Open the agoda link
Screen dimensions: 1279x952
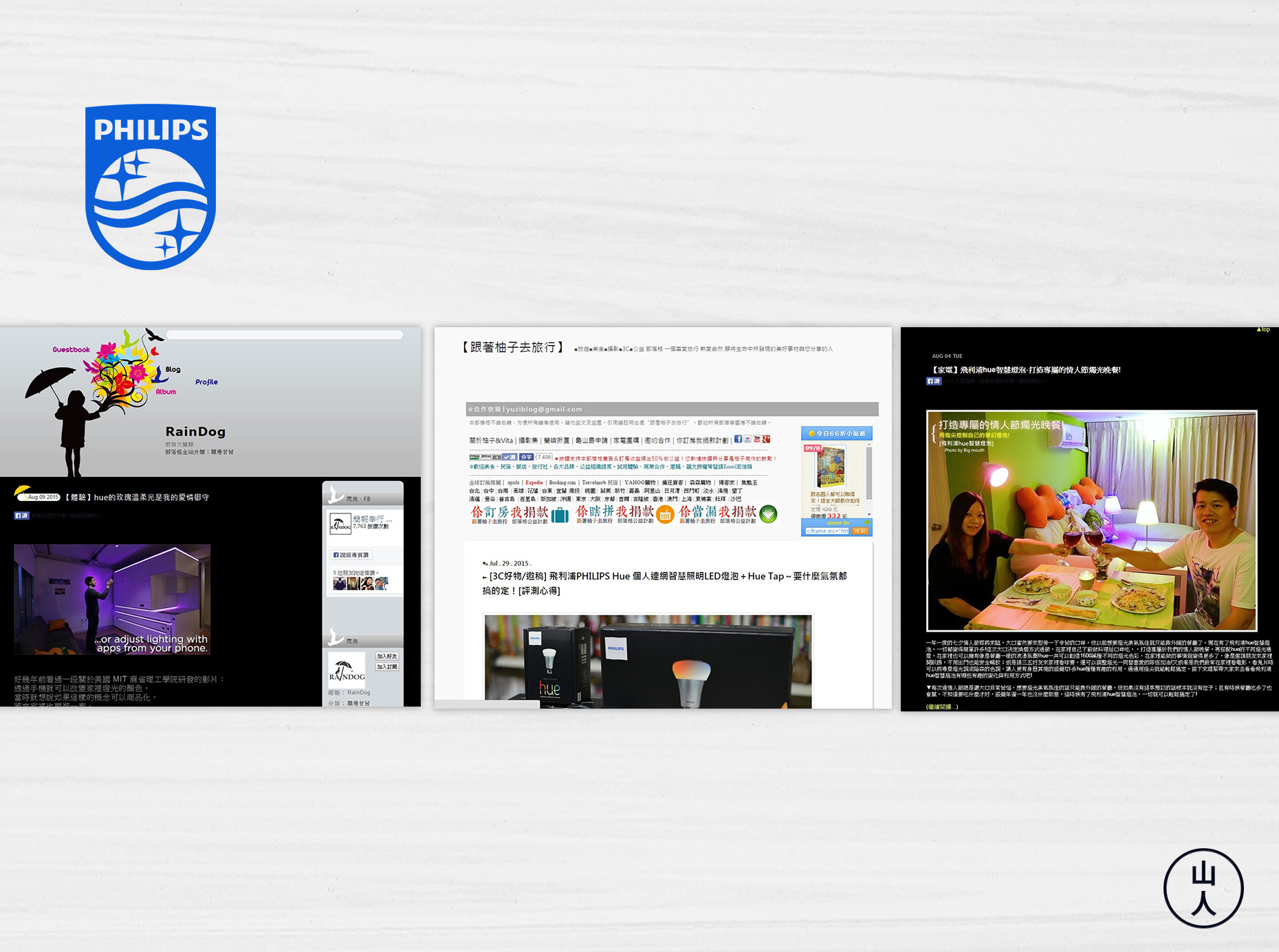point(514,483)
